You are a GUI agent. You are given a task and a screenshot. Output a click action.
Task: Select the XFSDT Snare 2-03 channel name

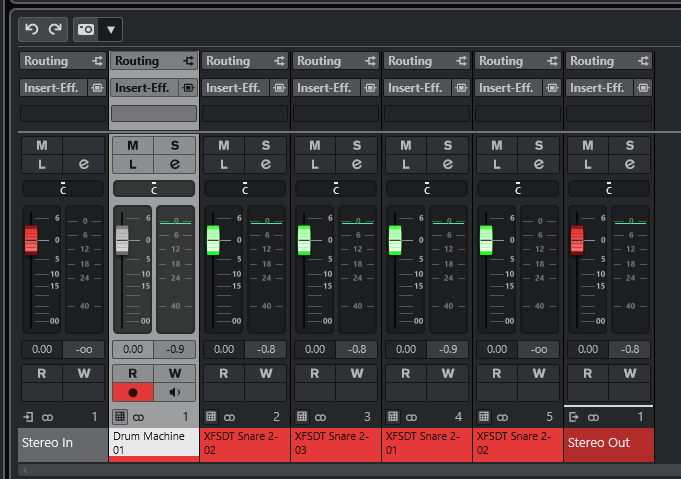(x=336, y=443)
